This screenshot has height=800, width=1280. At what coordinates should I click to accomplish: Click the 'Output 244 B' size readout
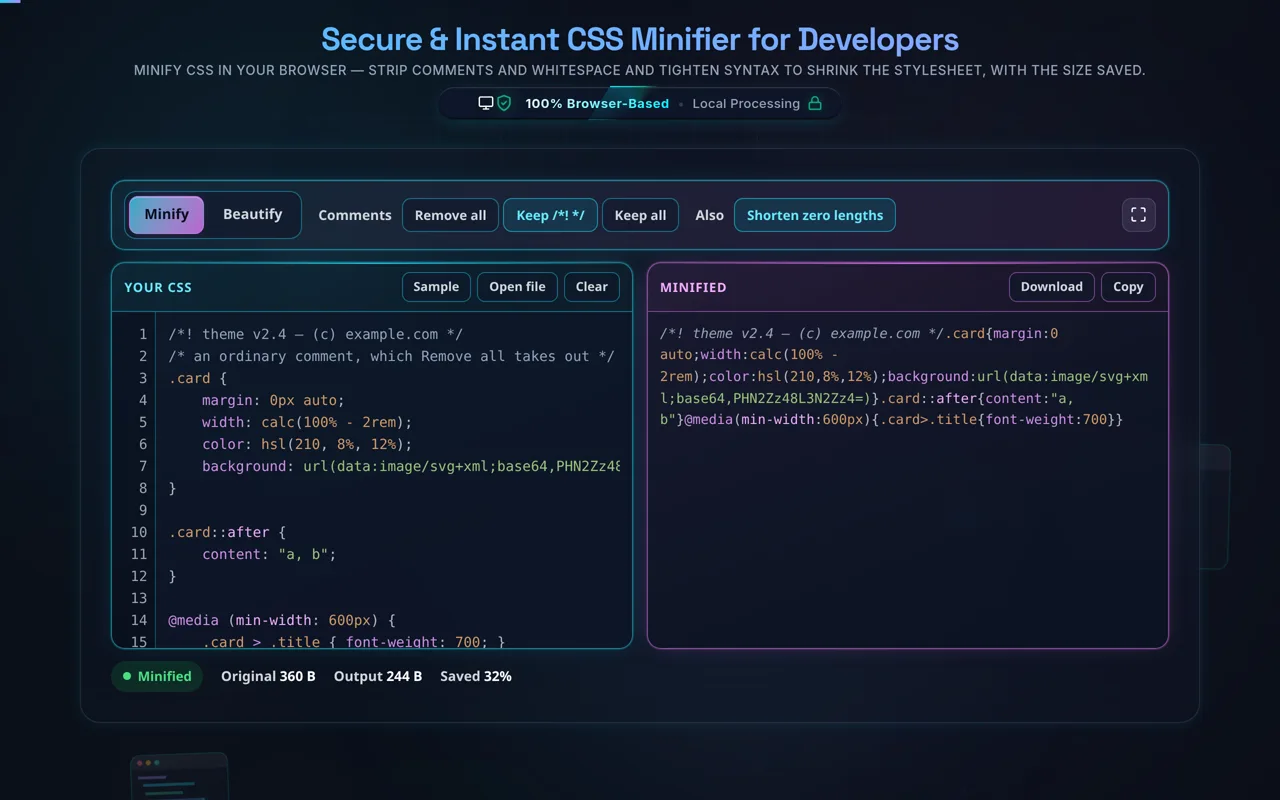coord(378,676)
